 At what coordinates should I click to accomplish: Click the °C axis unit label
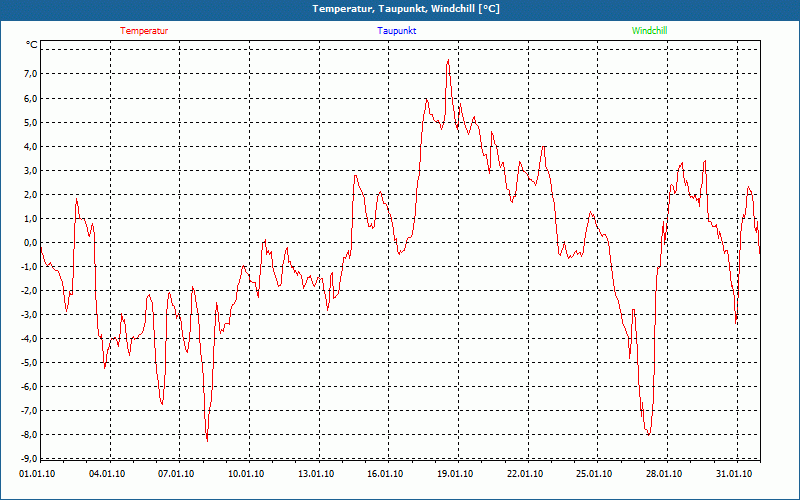[32, 45]
